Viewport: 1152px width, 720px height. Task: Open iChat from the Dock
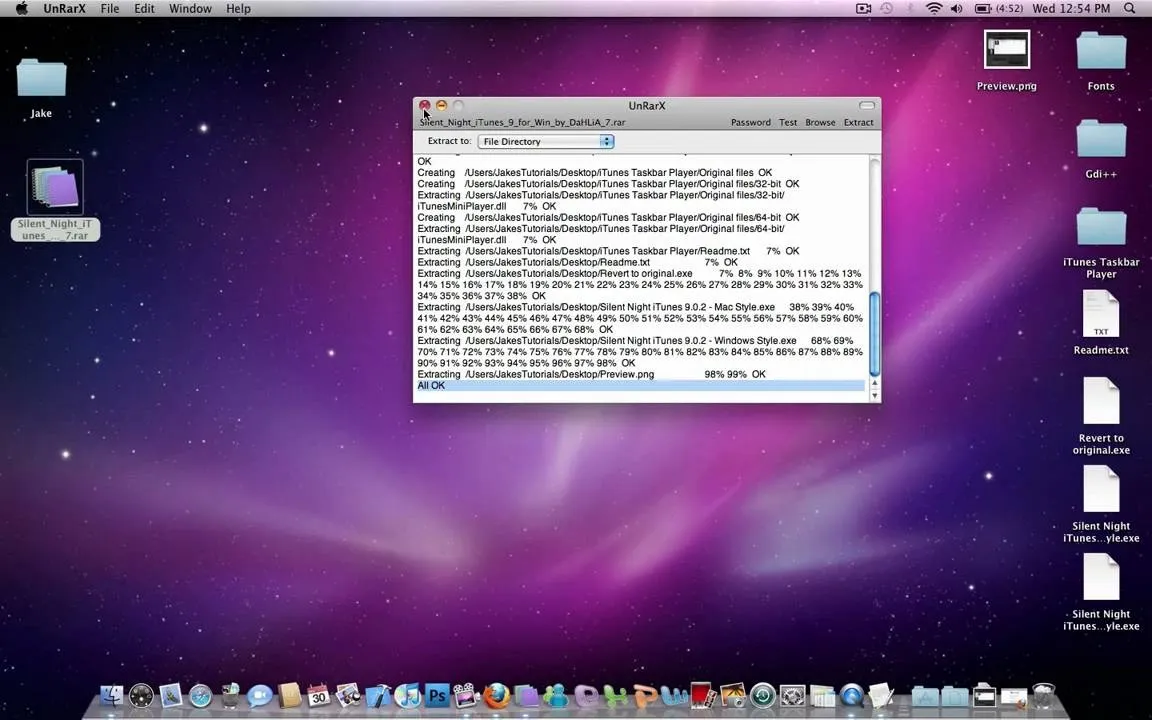tap(259, 695)
